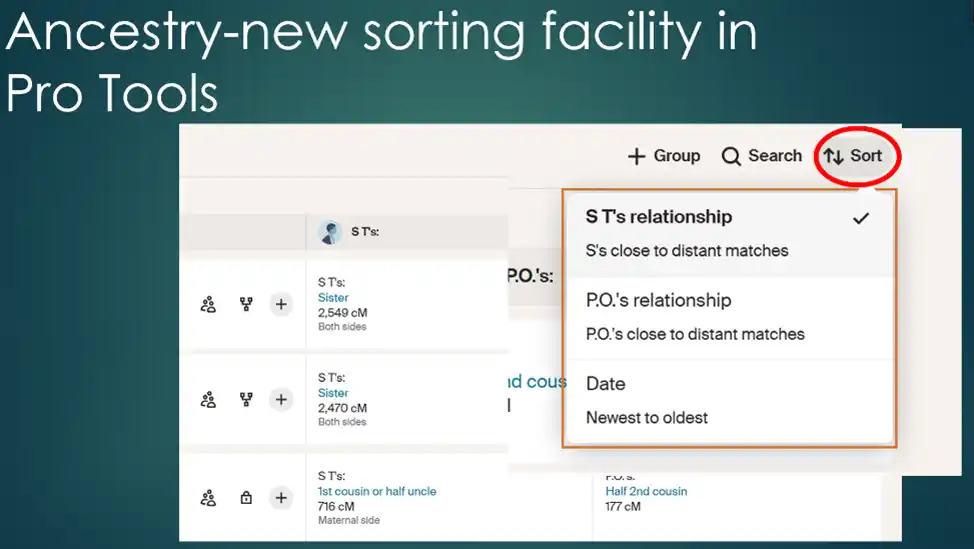Viewport: 974px width, 549px height.
Task: Click the 2,549 cM value
Action: [x=342, y=312]
